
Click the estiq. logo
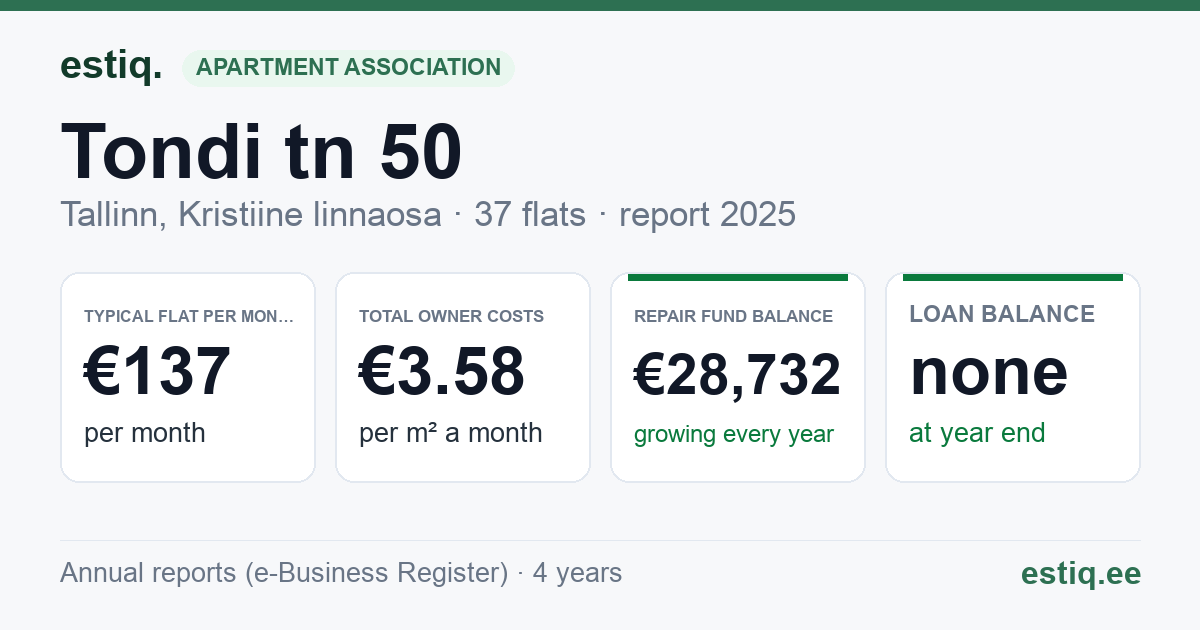(111, 67)
